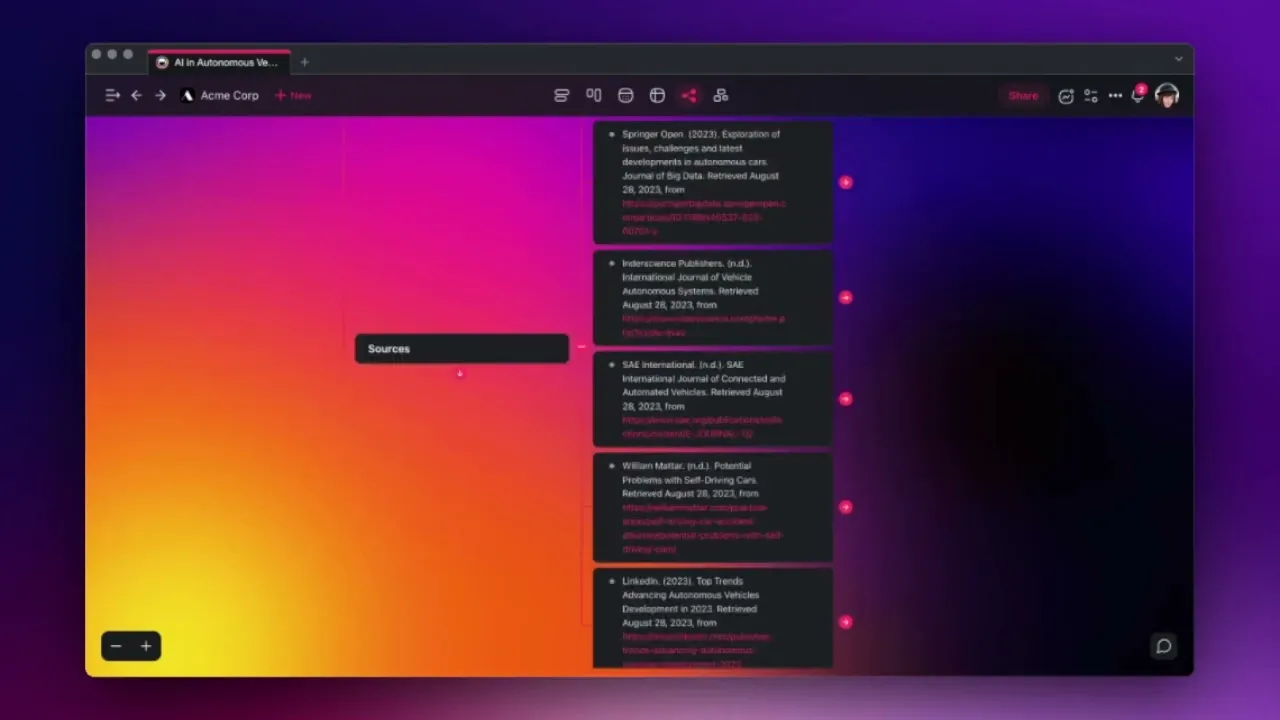
Task: Expand the tab list chevron
Action: coord(1178,59)
